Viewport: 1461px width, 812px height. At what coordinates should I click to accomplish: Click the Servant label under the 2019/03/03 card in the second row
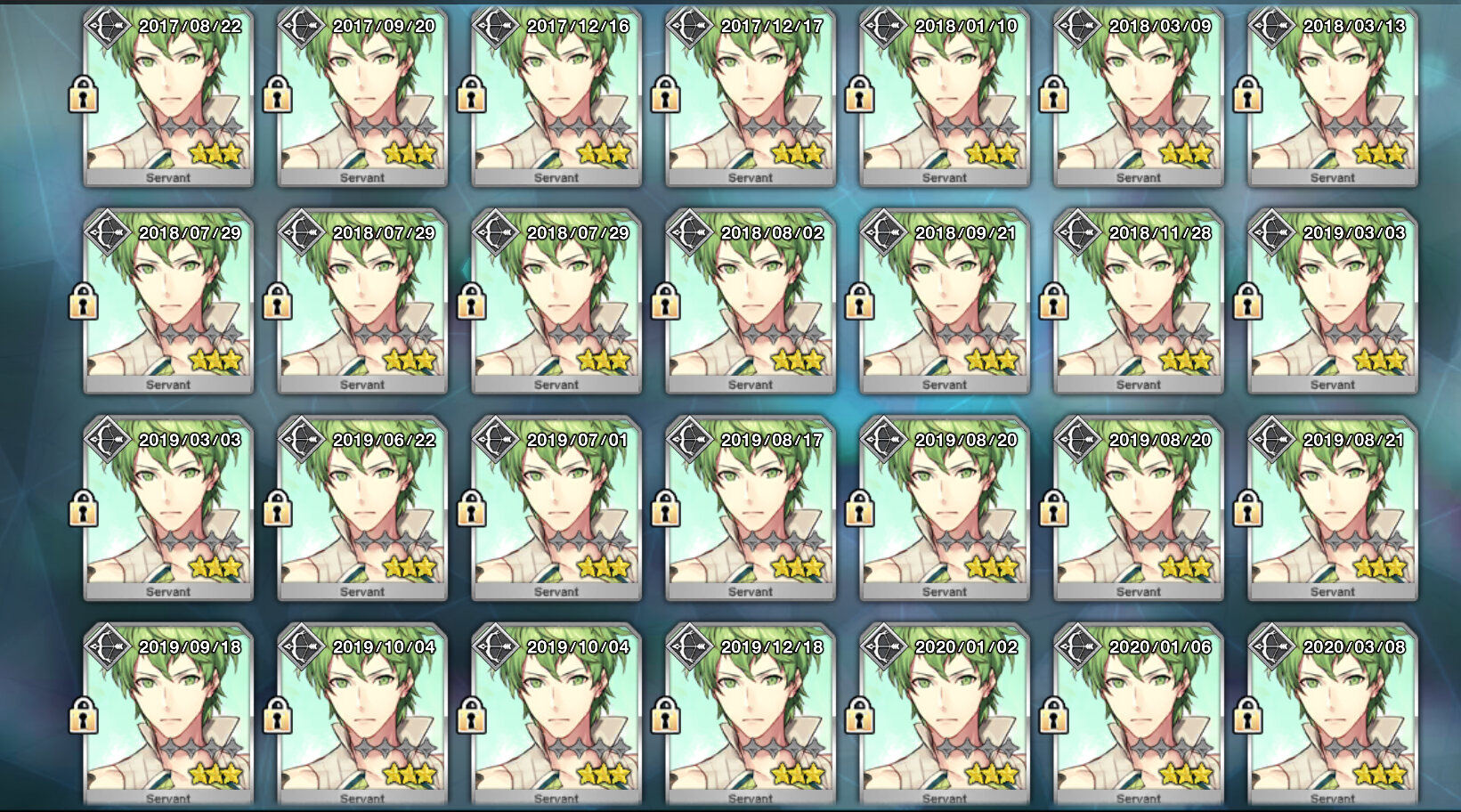coord(1333,386)
